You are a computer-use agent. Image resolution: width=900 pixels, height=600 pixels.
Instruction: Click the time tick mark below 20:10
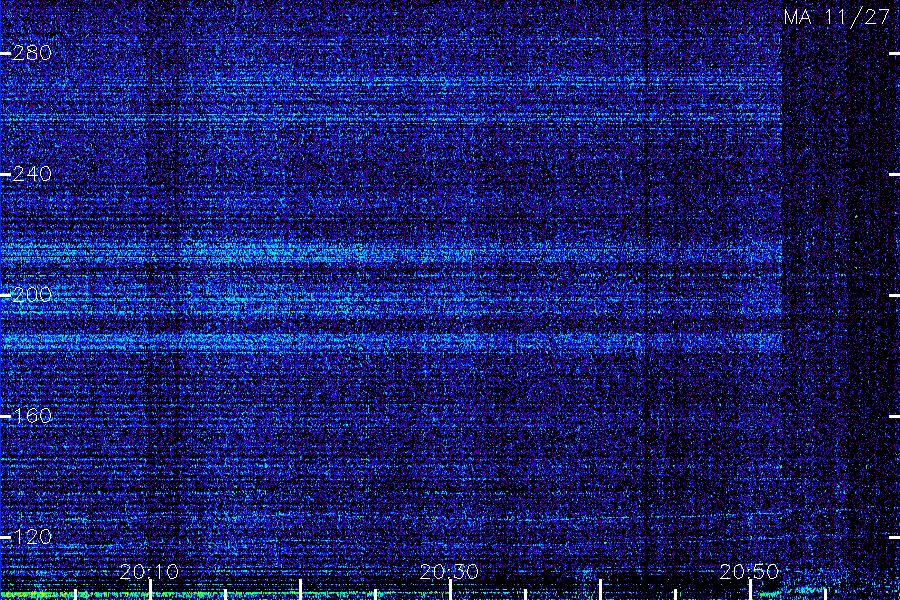point(150,590)
